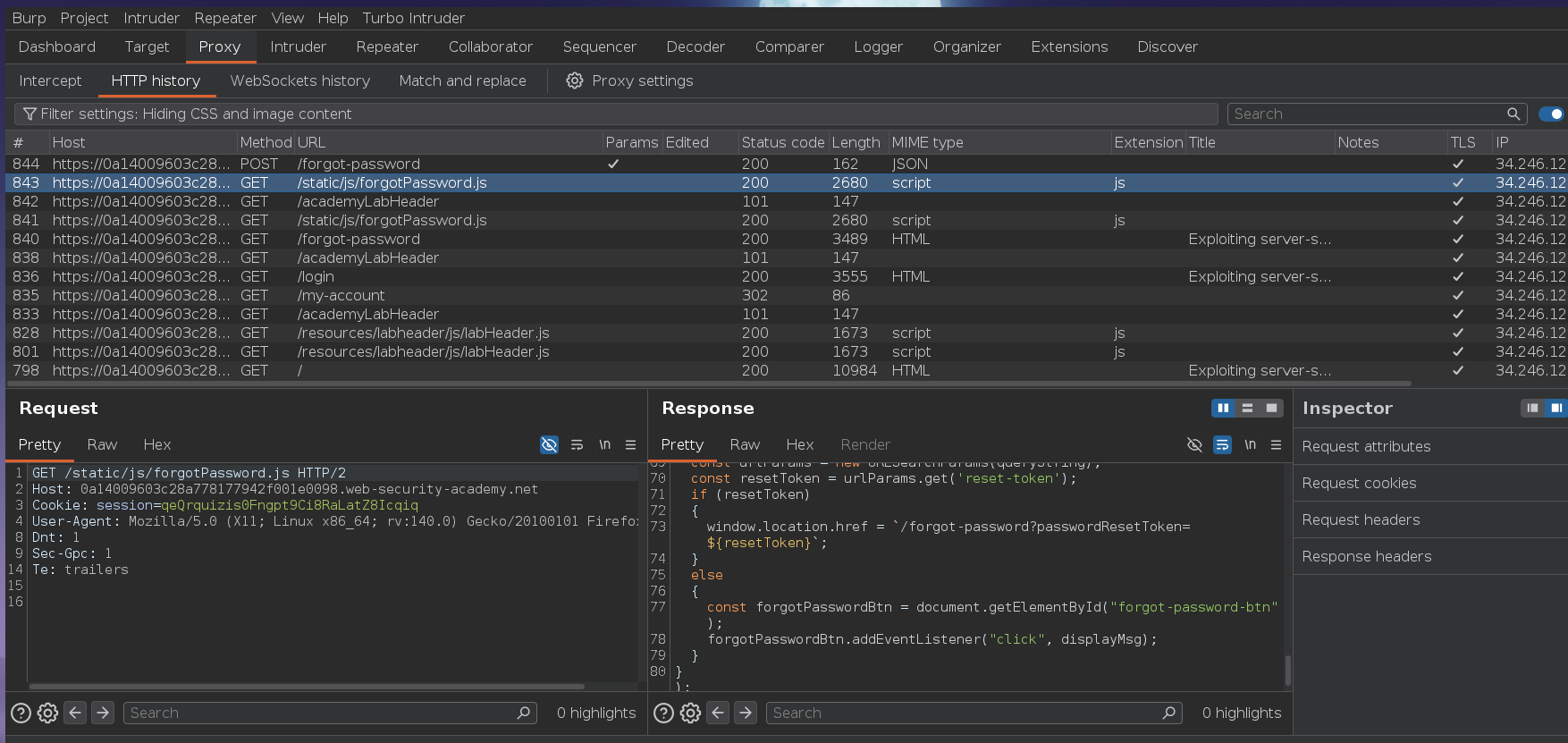Go to next Request search match
1568x743 pixels.
pos(103,713)
